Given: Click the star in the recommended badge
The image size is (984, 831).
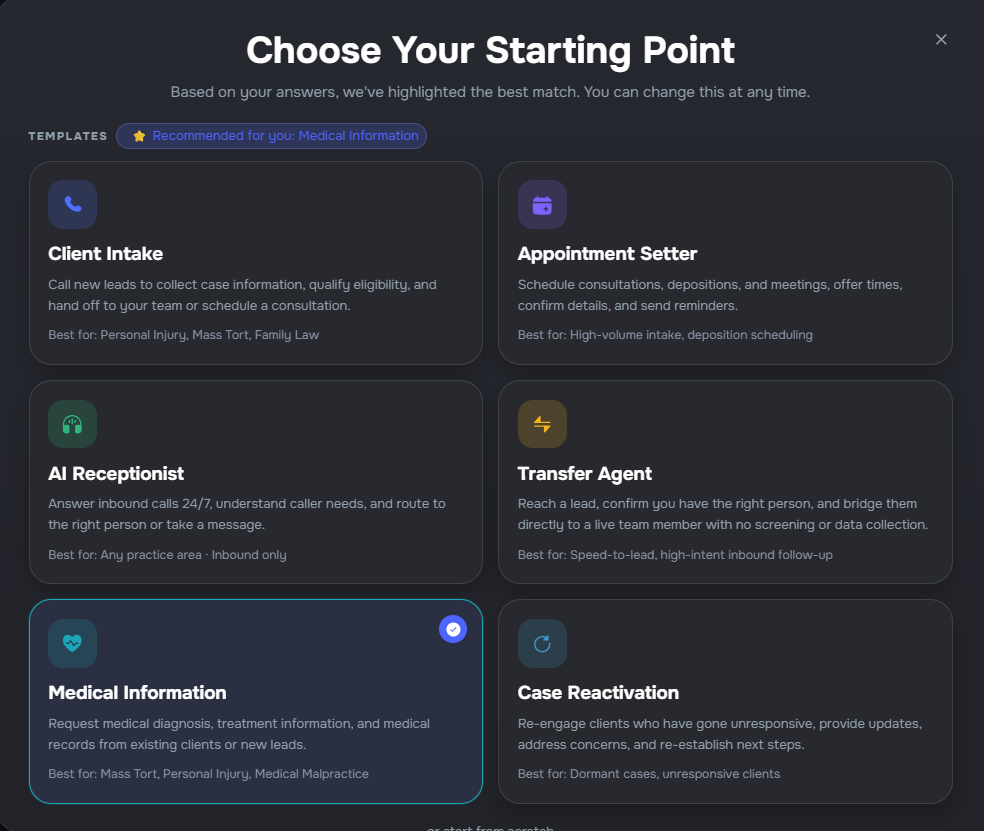Looking at the screenshot, I should tap(139, 136).
